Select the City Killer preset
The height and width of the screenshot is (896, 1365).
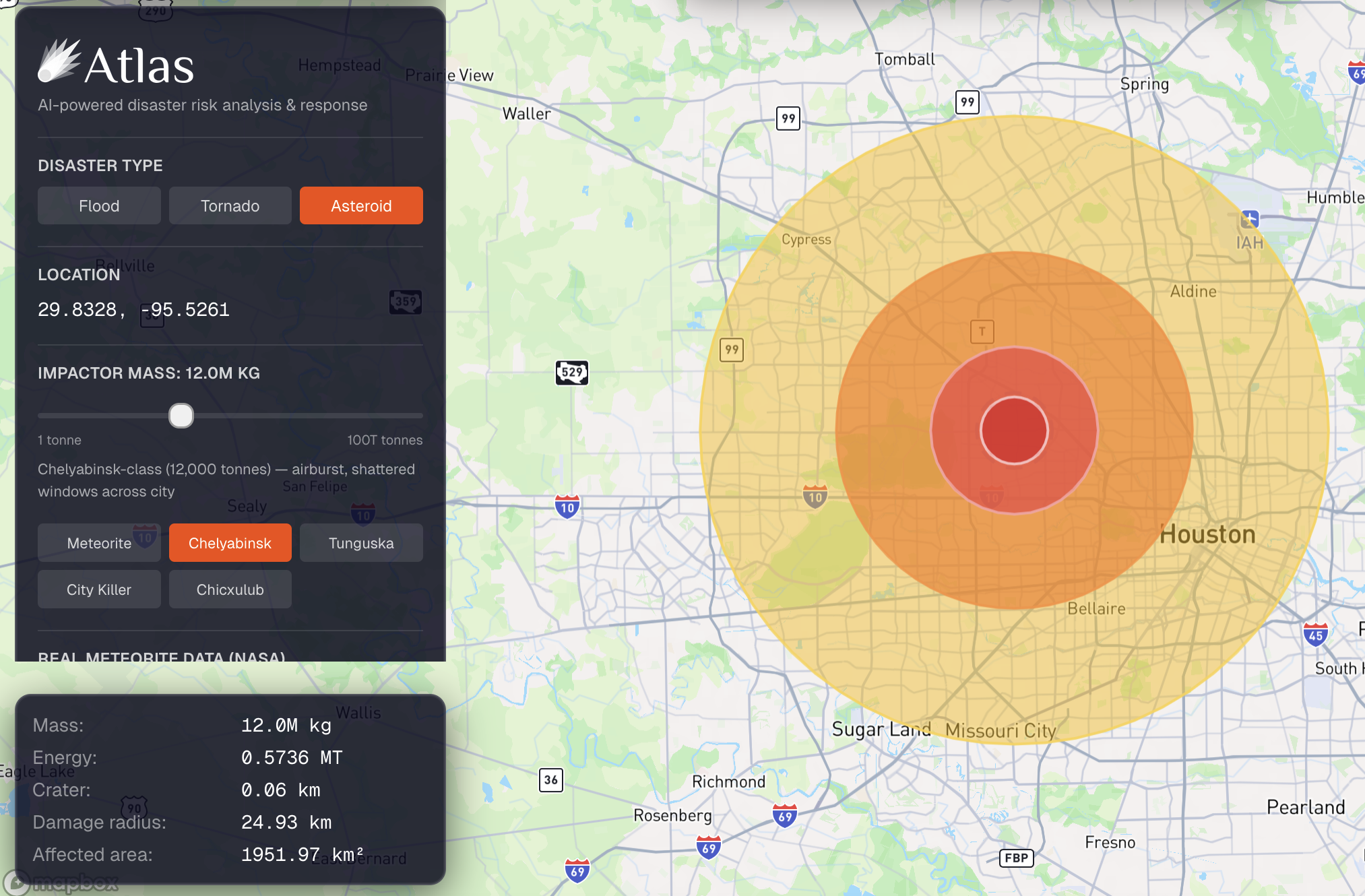[x=99, y=589]
